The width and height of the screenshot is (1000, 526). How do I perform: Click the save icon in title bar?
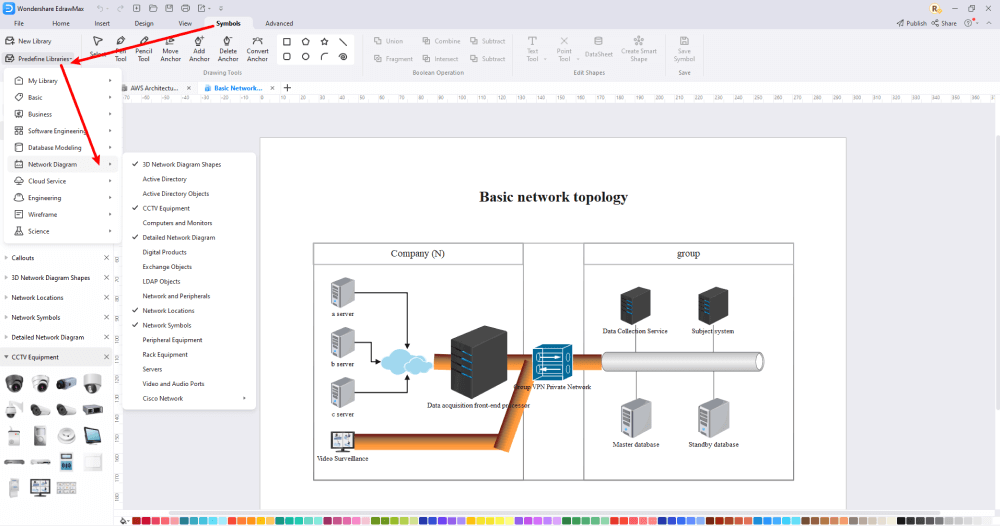pos(169,8)
